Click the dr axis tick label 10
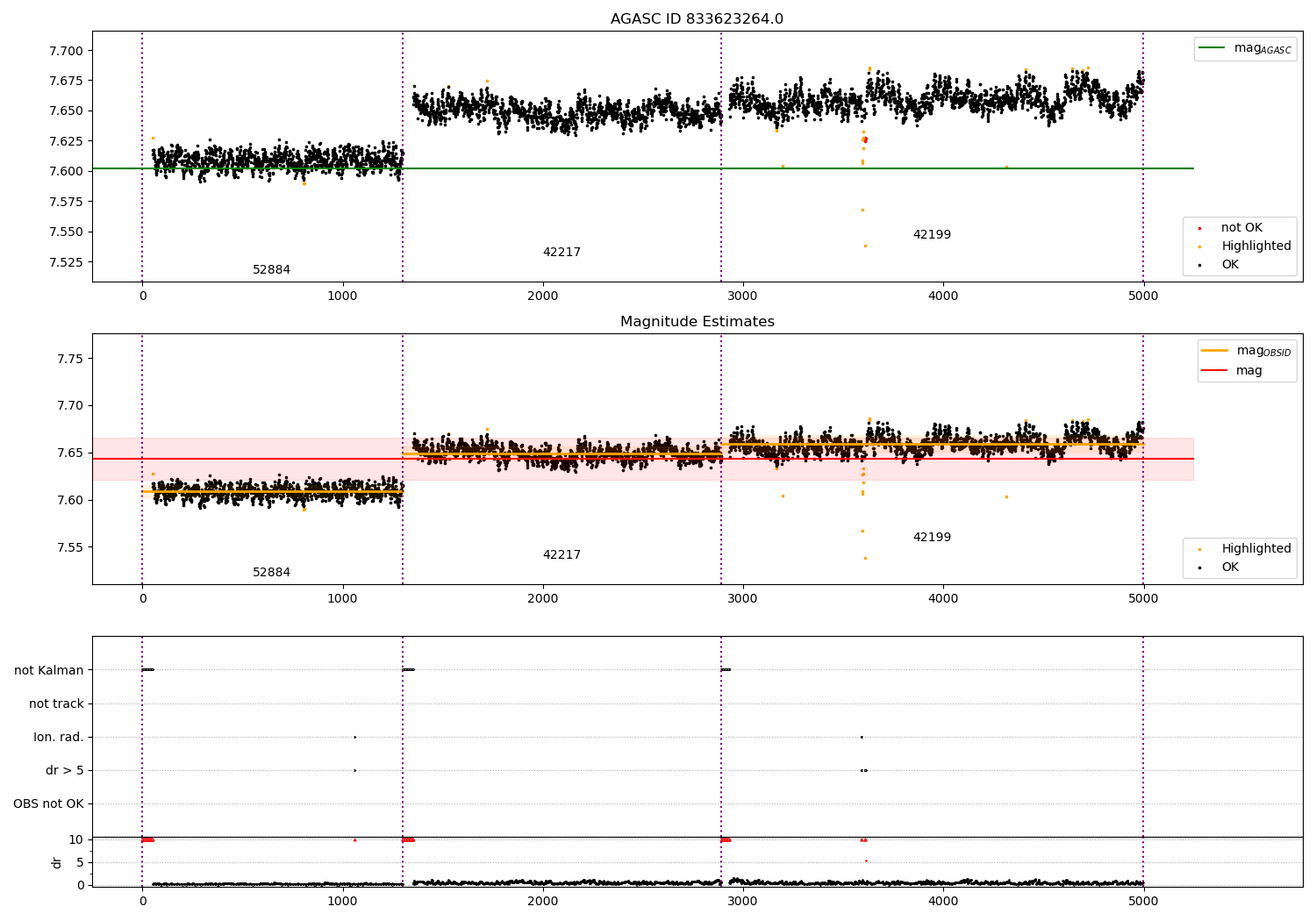Image resolution: width=1316 pixels, height=921 pixels. point(76,840)
